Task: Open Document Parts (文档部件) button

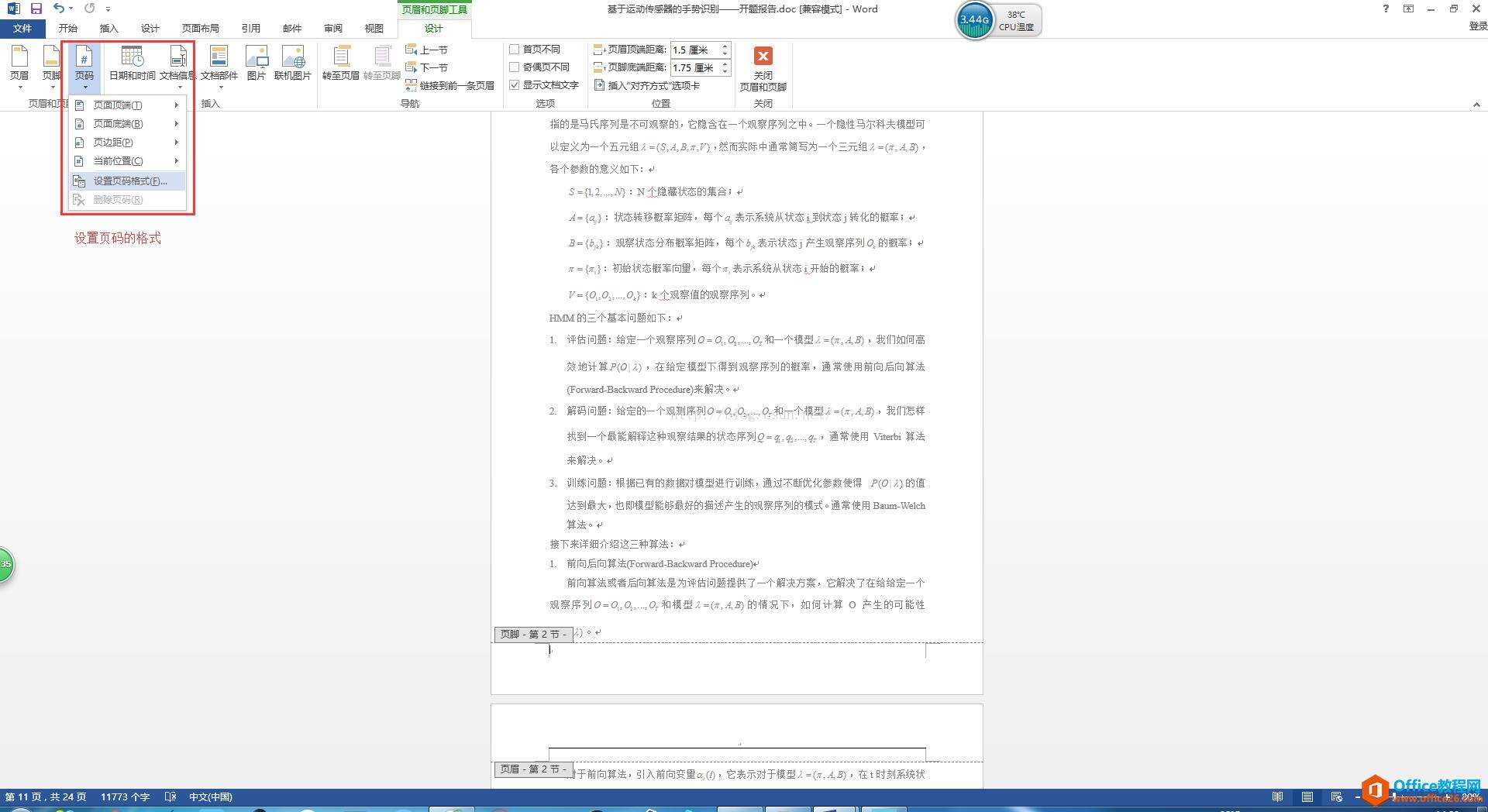Action: coord(219,67)
